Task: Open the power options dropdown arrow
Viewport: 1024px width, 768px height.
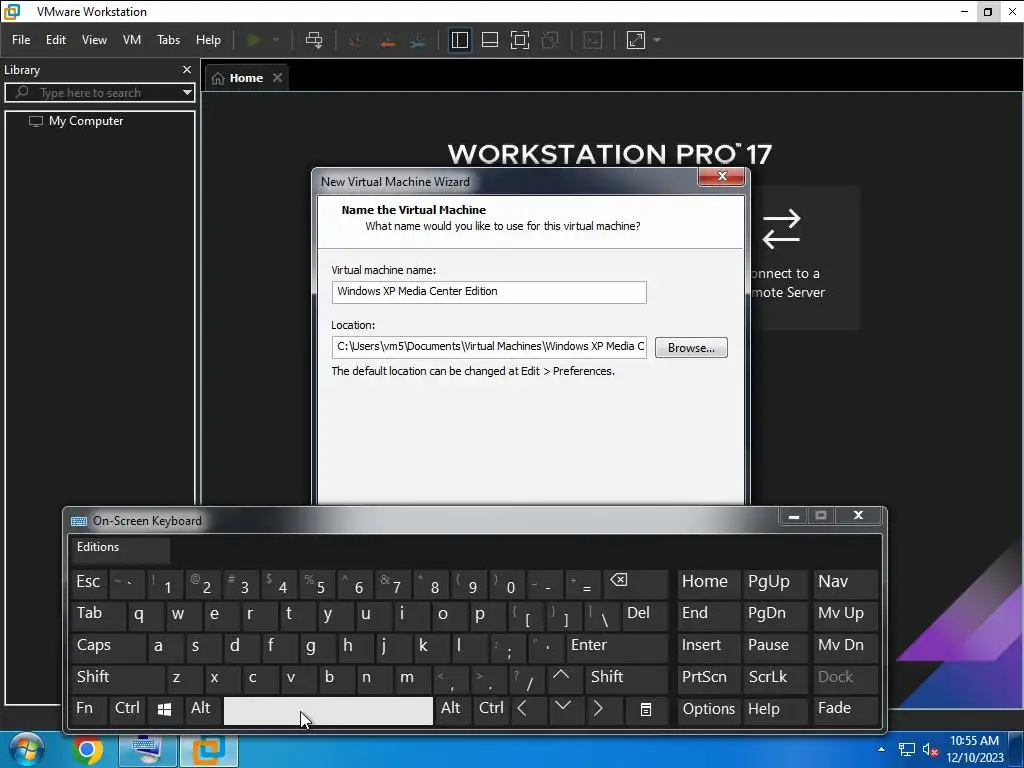Action: click(276, 40)
